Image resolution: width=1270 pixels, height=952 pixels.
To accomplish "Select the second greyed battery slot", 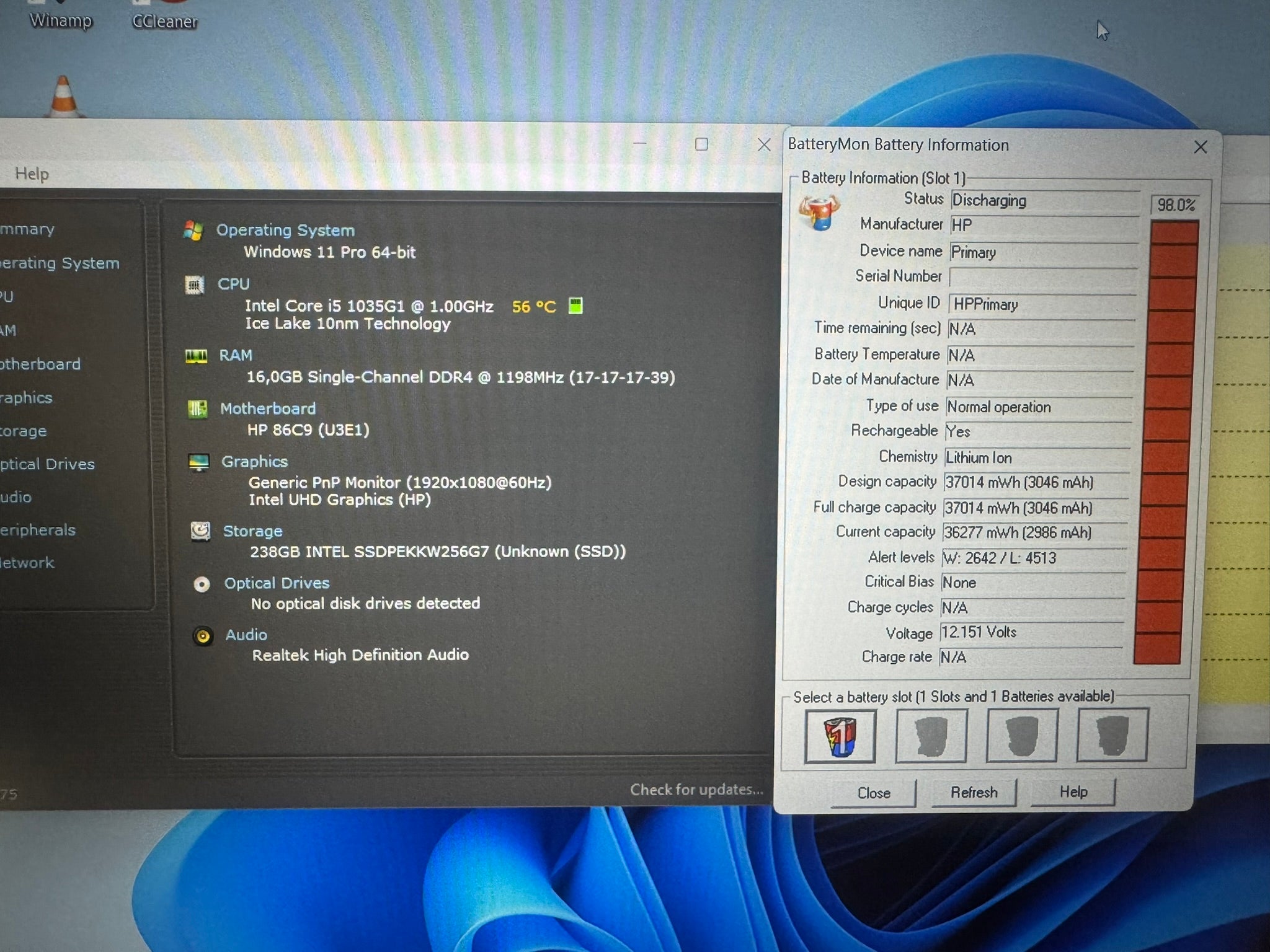I will click(931, 736).
